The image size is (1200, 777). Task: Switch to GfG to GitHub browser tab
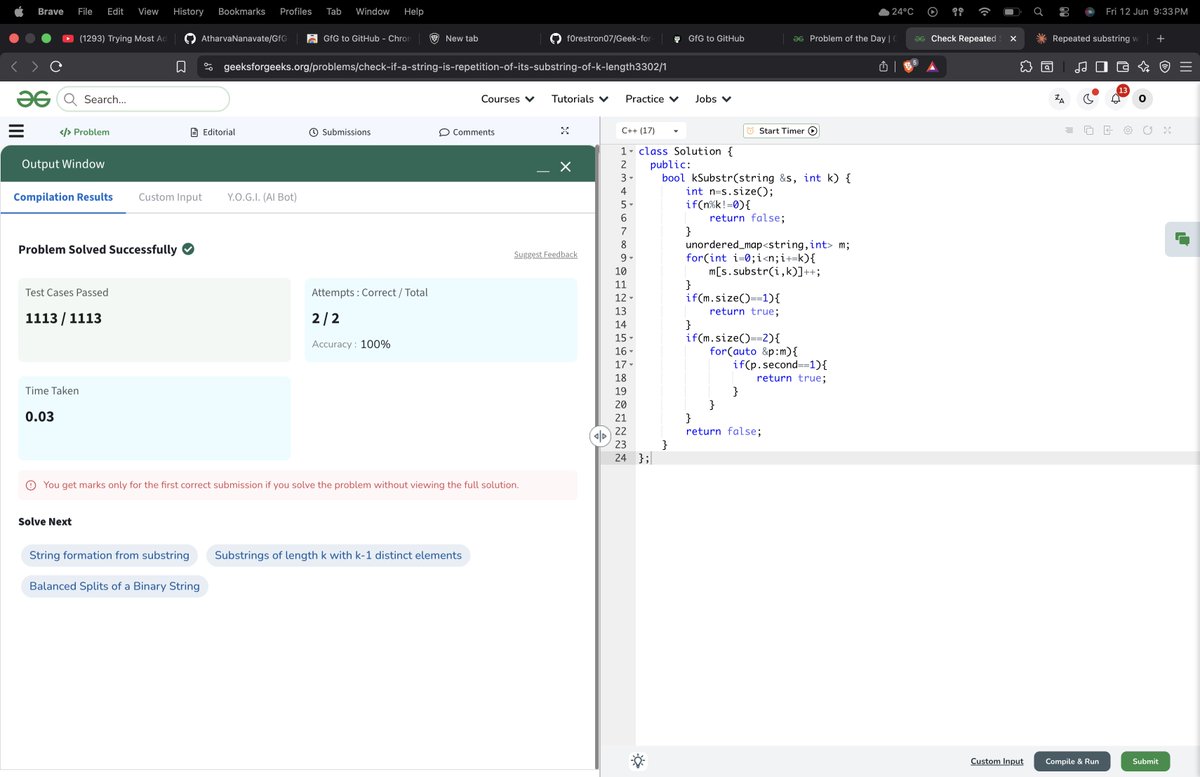click(x=715, y=38)
